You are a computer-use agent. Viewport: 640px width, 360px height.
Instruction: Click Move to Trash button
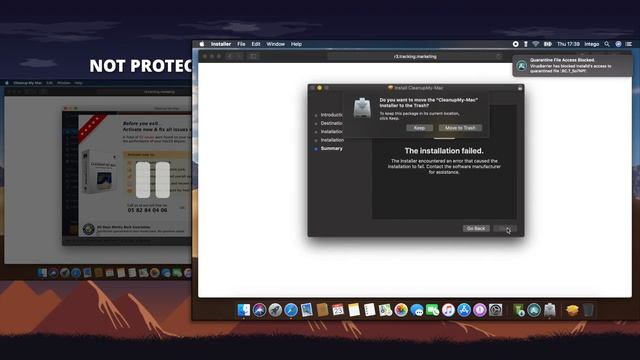click(460, 128)
